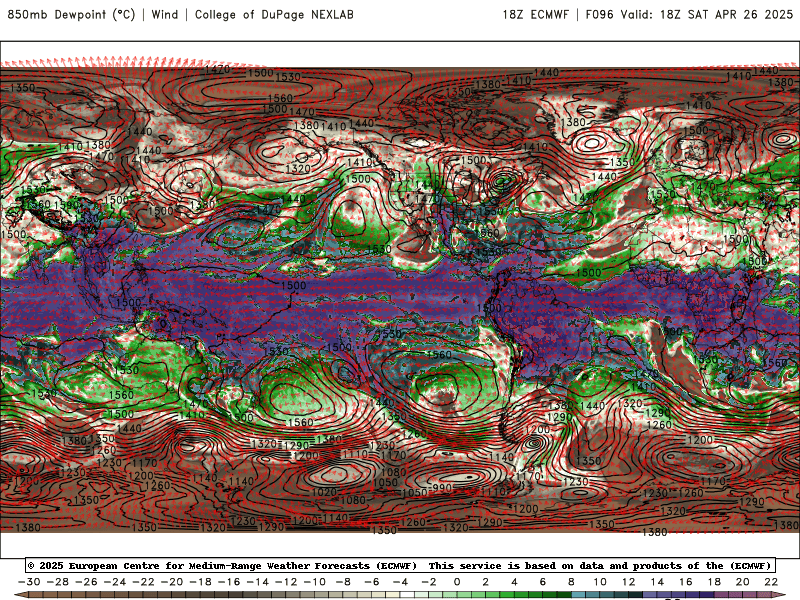Select the '18' legend value
This screenshot has width=800, height=600.
[714, 582]
